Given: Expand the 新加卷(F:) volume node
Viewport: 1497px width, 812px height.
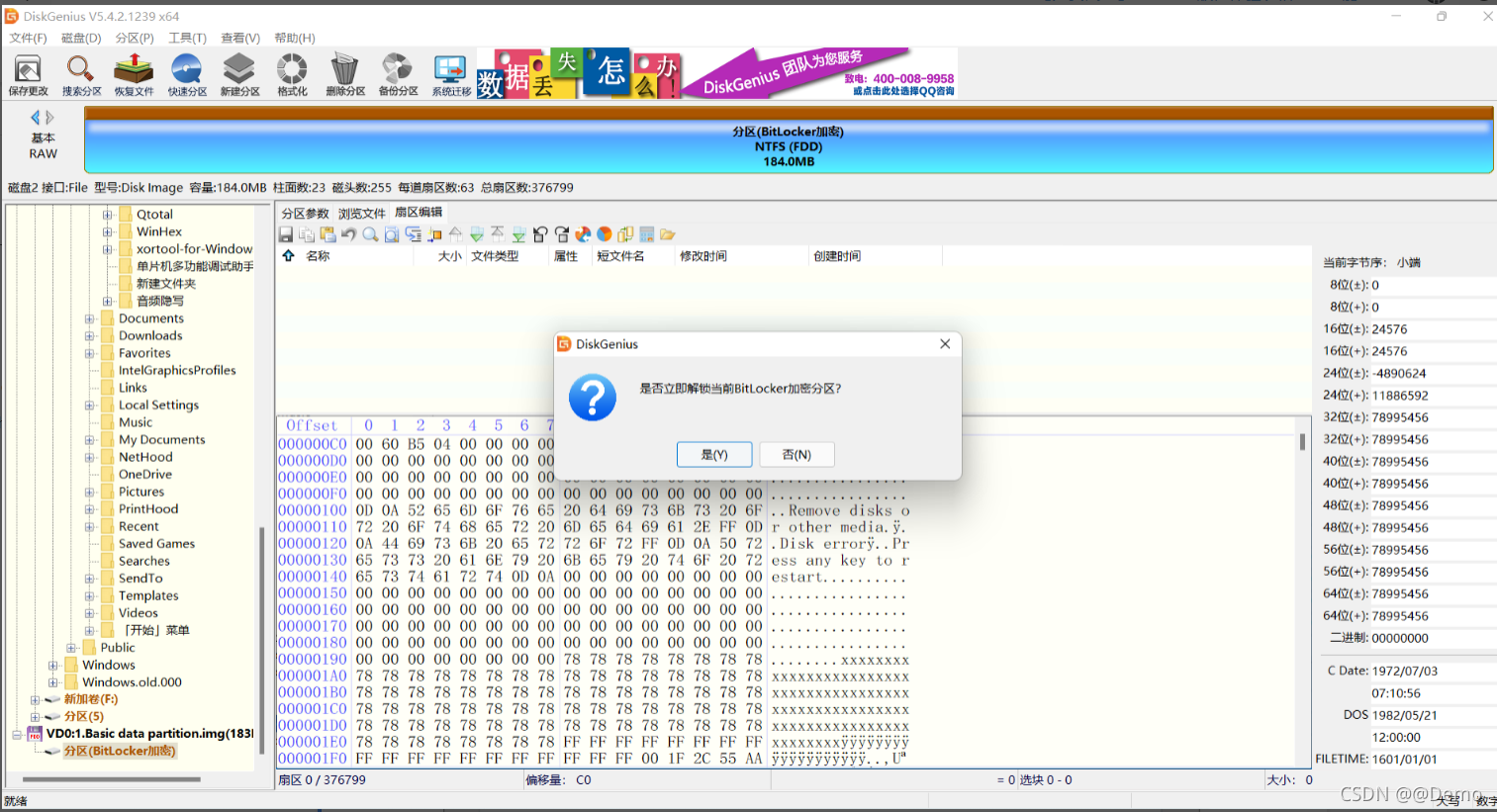Looking at the screenshot, I should (35, 699).
